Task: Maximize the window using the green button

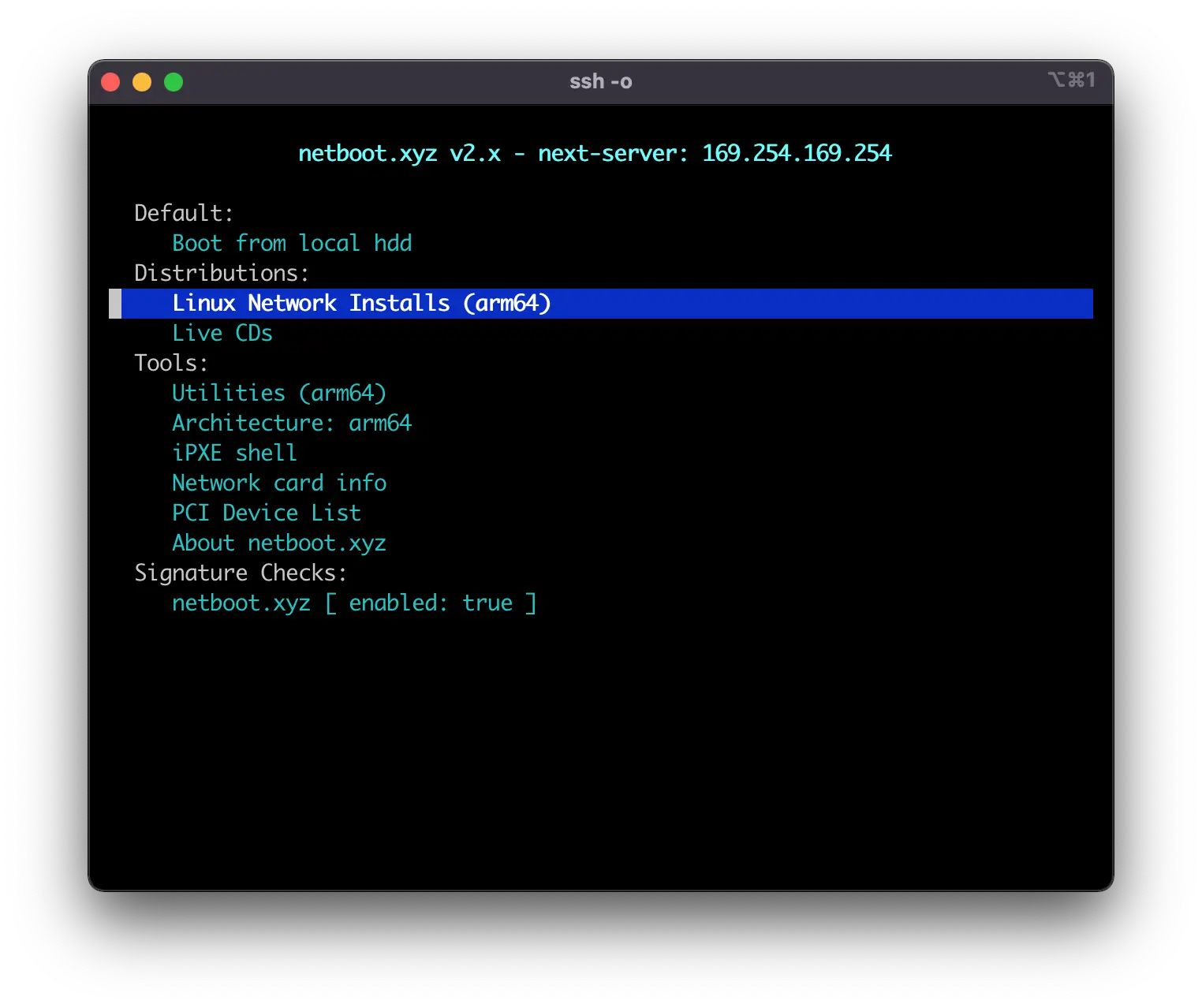Action: pos(174,82)
